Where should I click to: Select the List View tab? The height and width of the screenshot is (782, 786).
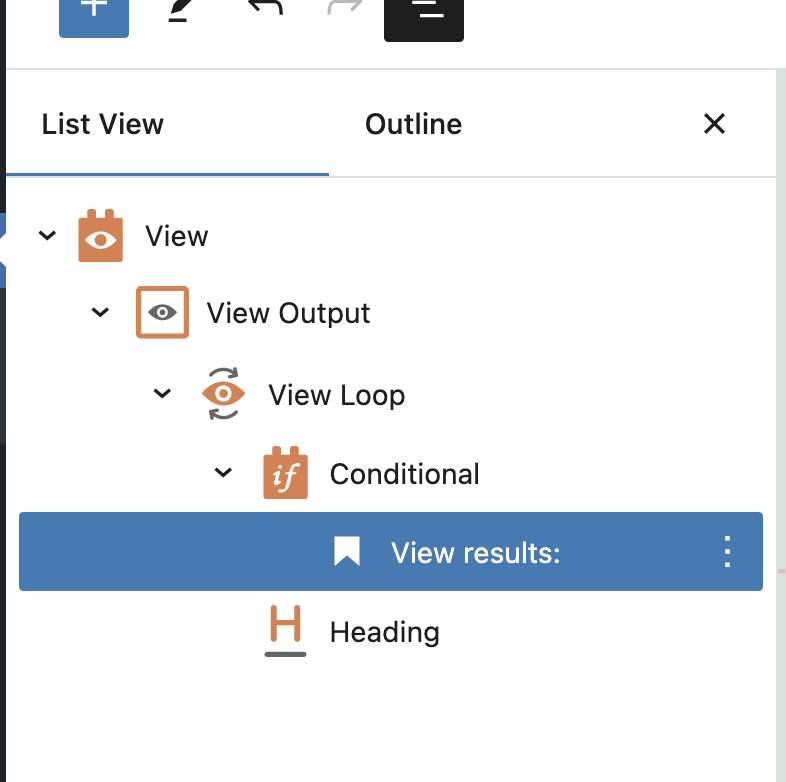(x=102, y=124)
